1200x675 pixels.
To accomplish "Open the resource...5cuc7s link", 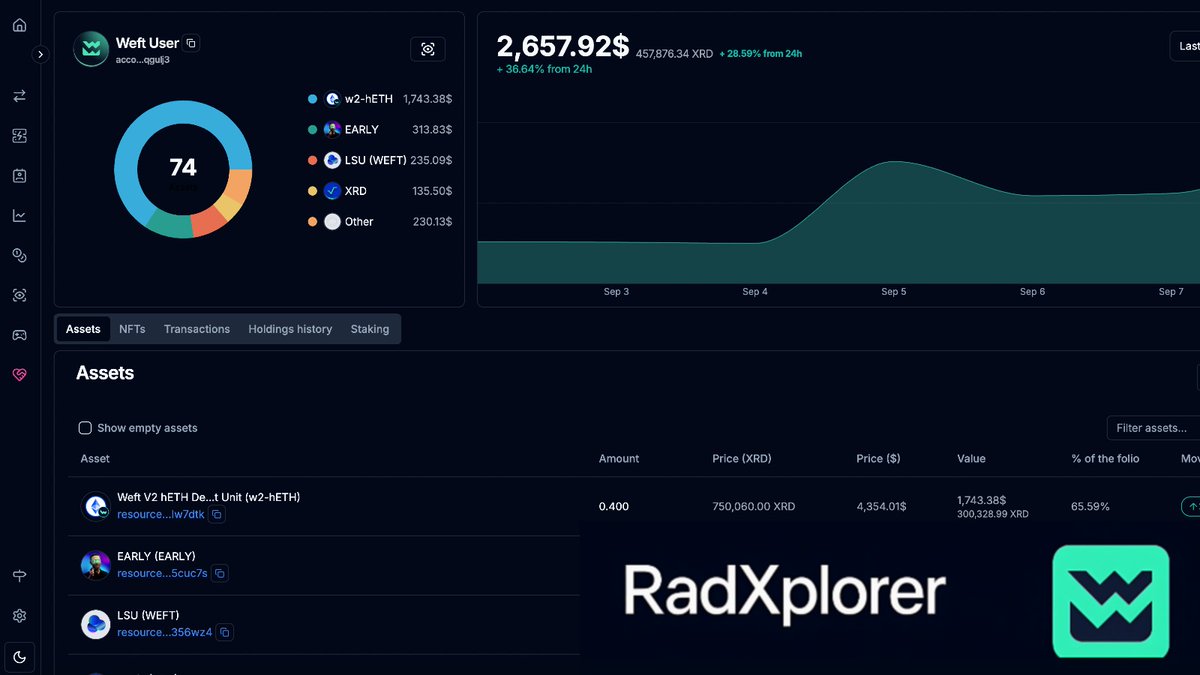I will coord(162,573).
